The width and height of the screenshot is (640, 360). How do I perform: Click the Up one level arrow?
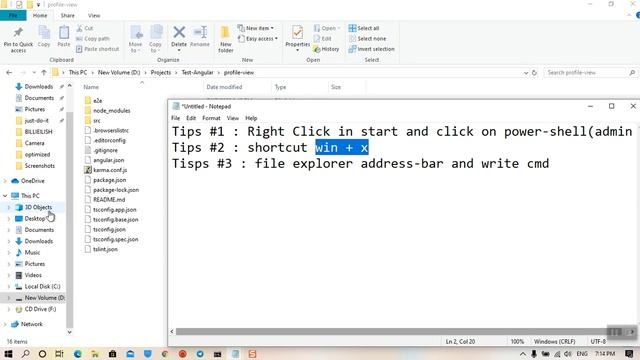pyautogui.click(x=44, y=72)
